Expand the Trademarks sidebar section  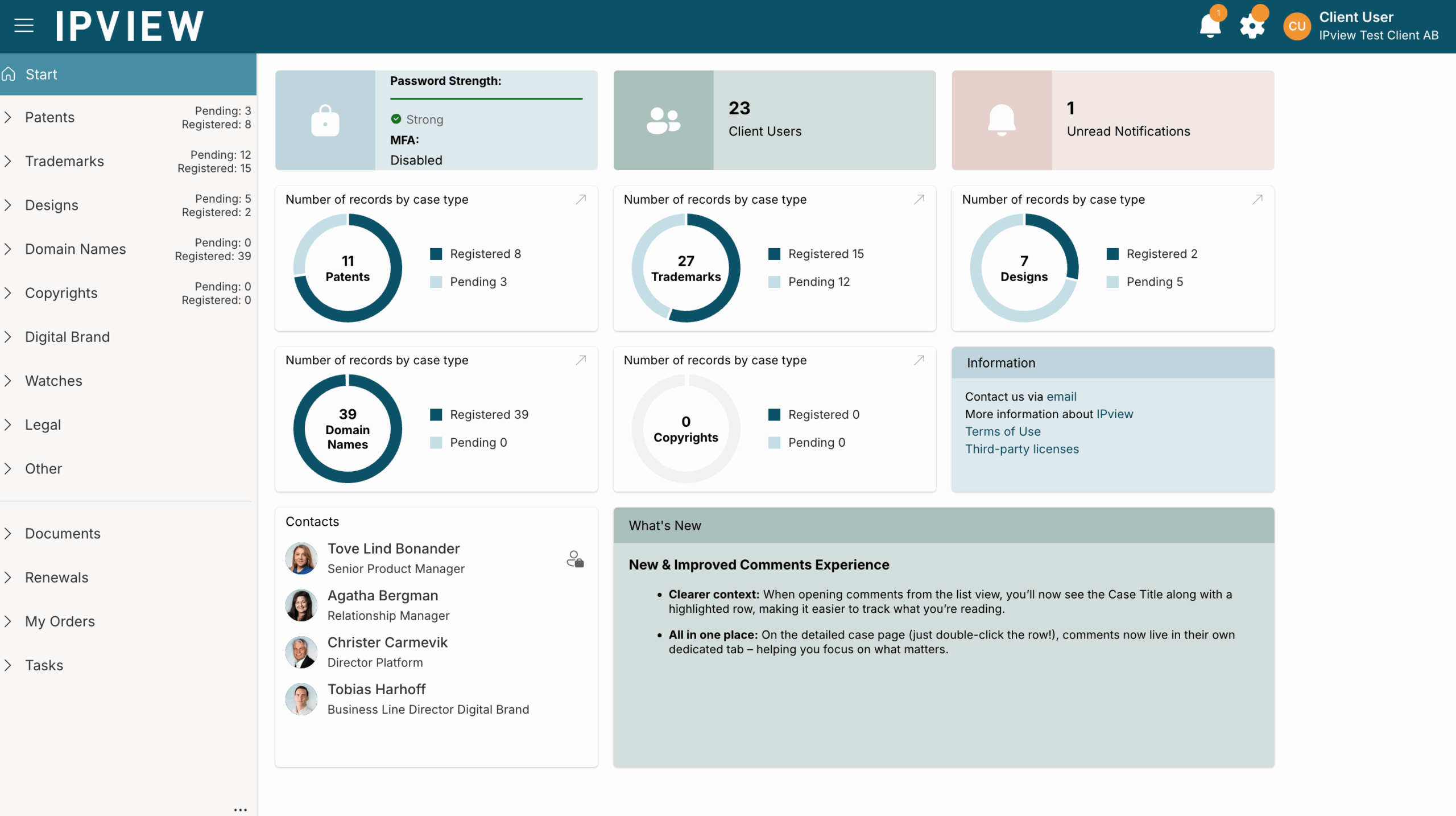point(8,161)
